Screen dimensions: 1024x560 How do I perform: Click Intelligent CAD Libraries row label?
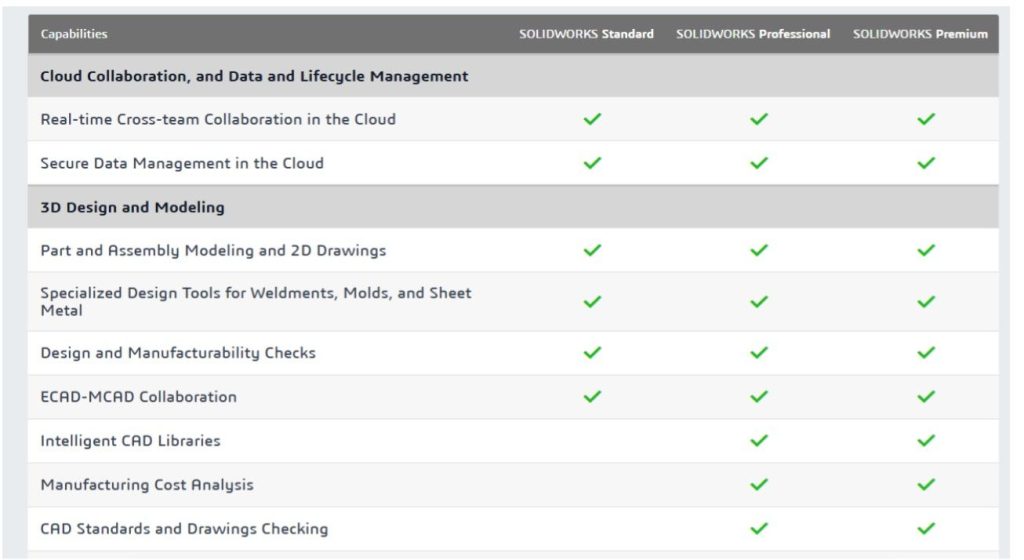tap(130, 441)
